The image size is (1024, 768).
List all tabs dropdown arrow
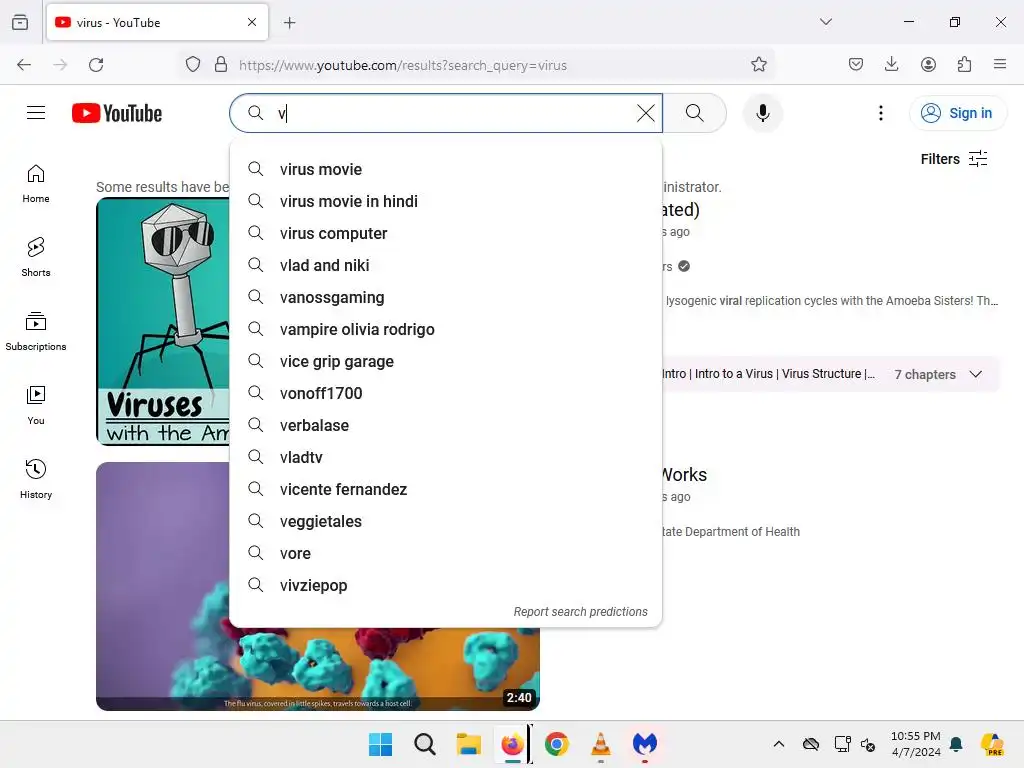click(x=825, y=22)
